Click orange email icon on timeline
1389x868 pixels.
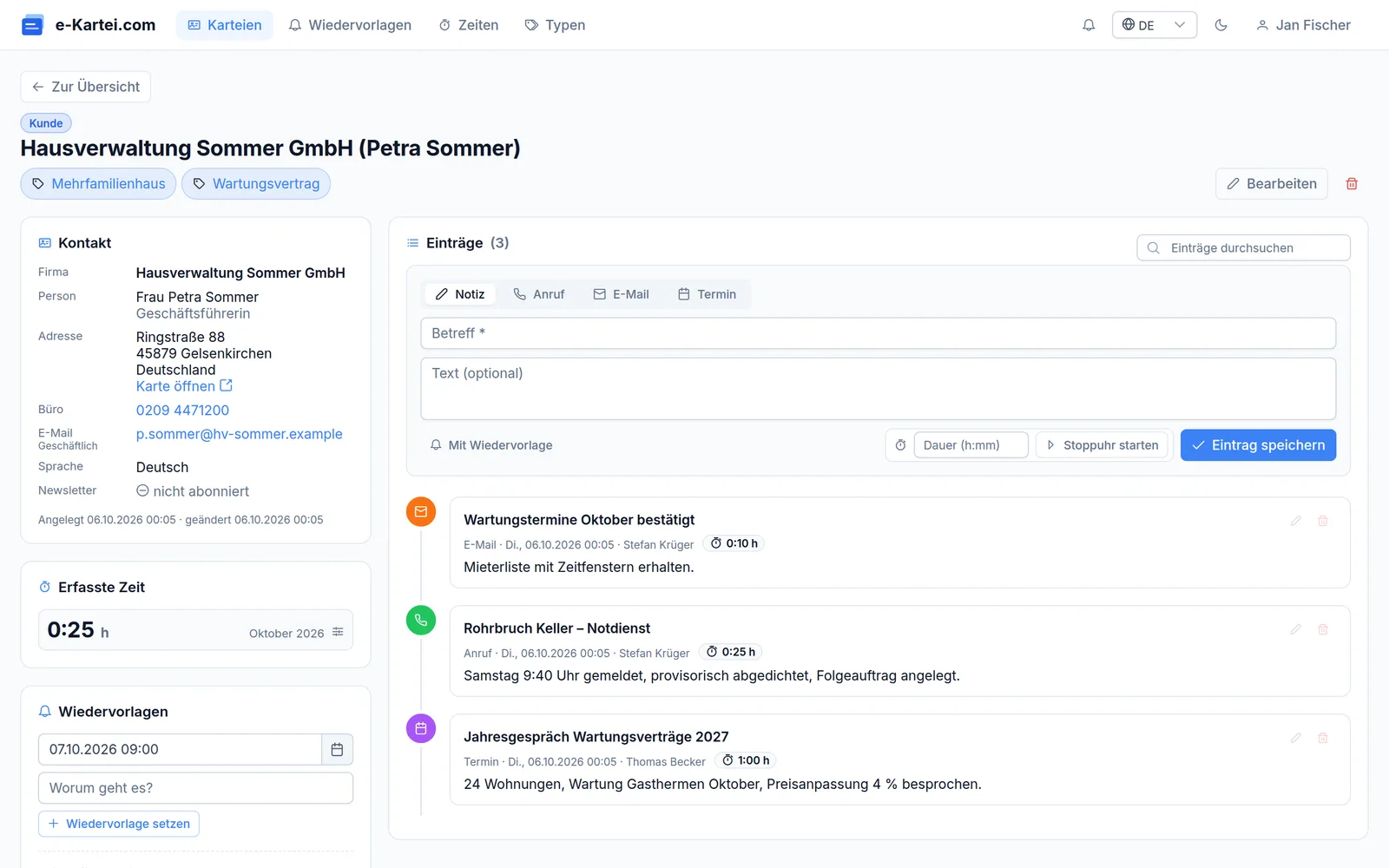click(421, 511)
